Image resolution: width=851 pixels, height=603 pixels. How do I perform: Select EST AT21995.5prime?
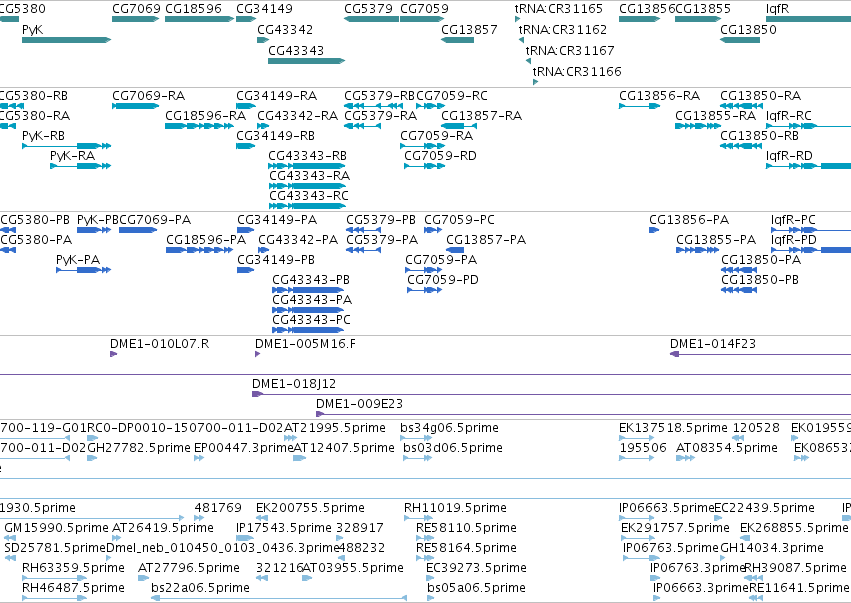click(x=290, y=438)
